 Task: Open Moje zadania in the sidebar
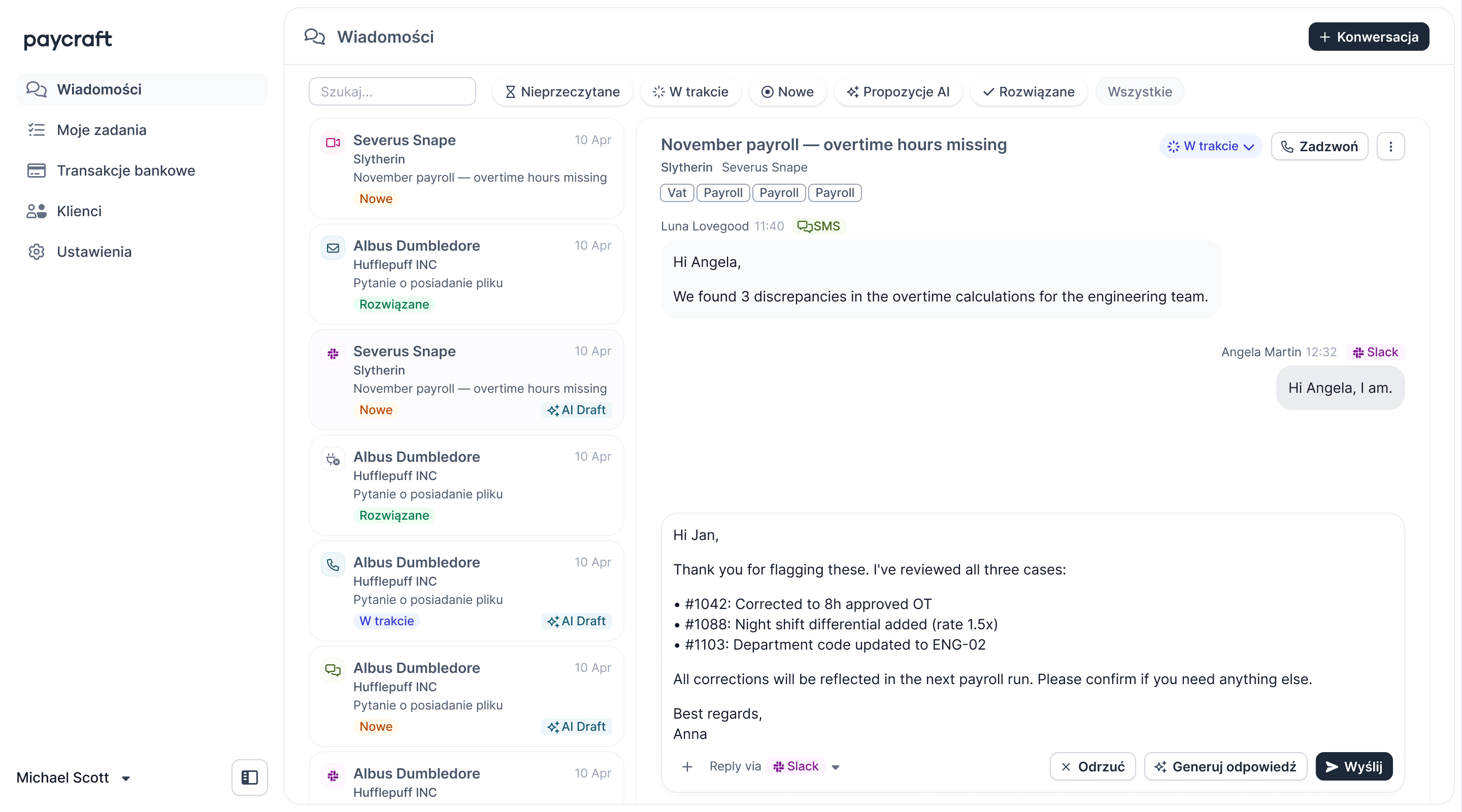142,130
